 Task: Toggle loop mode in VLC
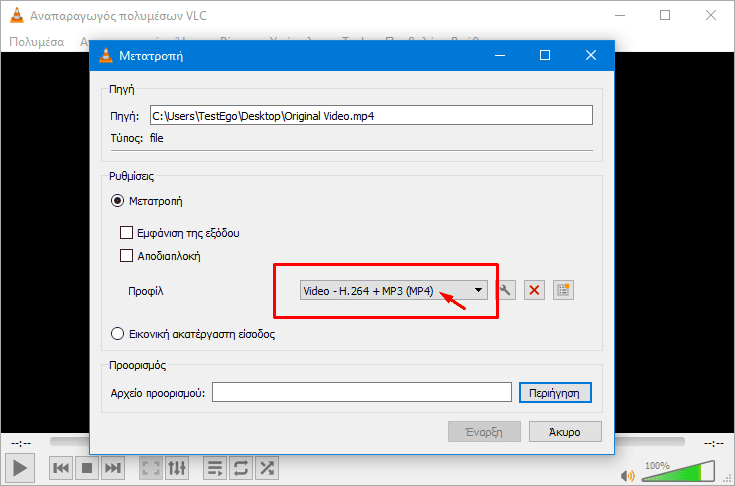[x=241, y=468]
